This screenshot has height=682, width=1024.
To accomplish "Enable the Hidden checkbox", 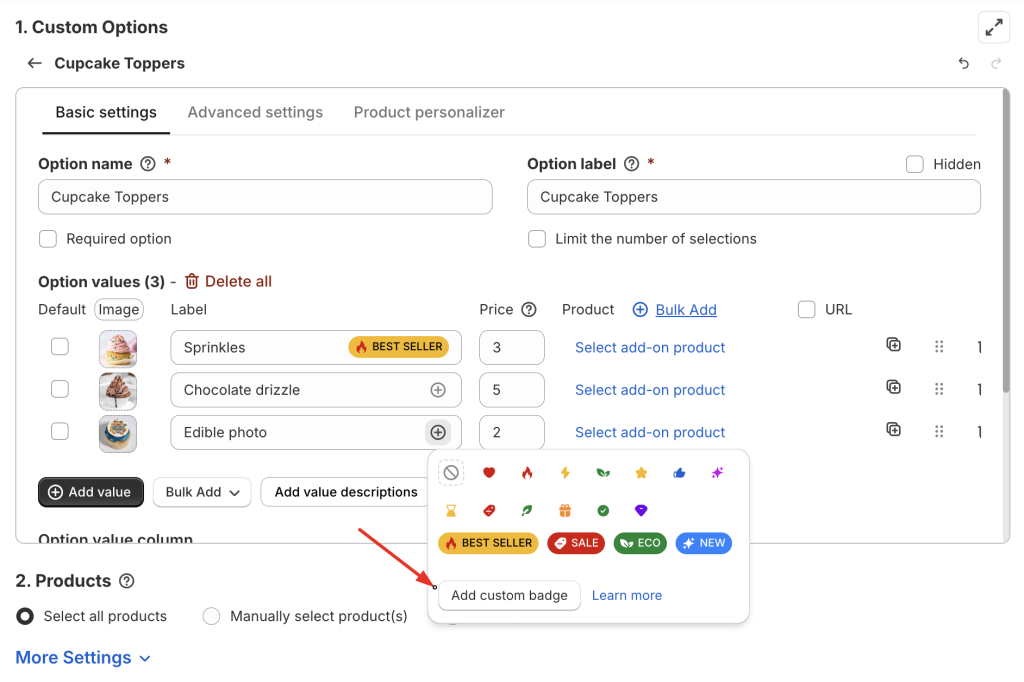I will pyautogui.click(x=914, y=164).
